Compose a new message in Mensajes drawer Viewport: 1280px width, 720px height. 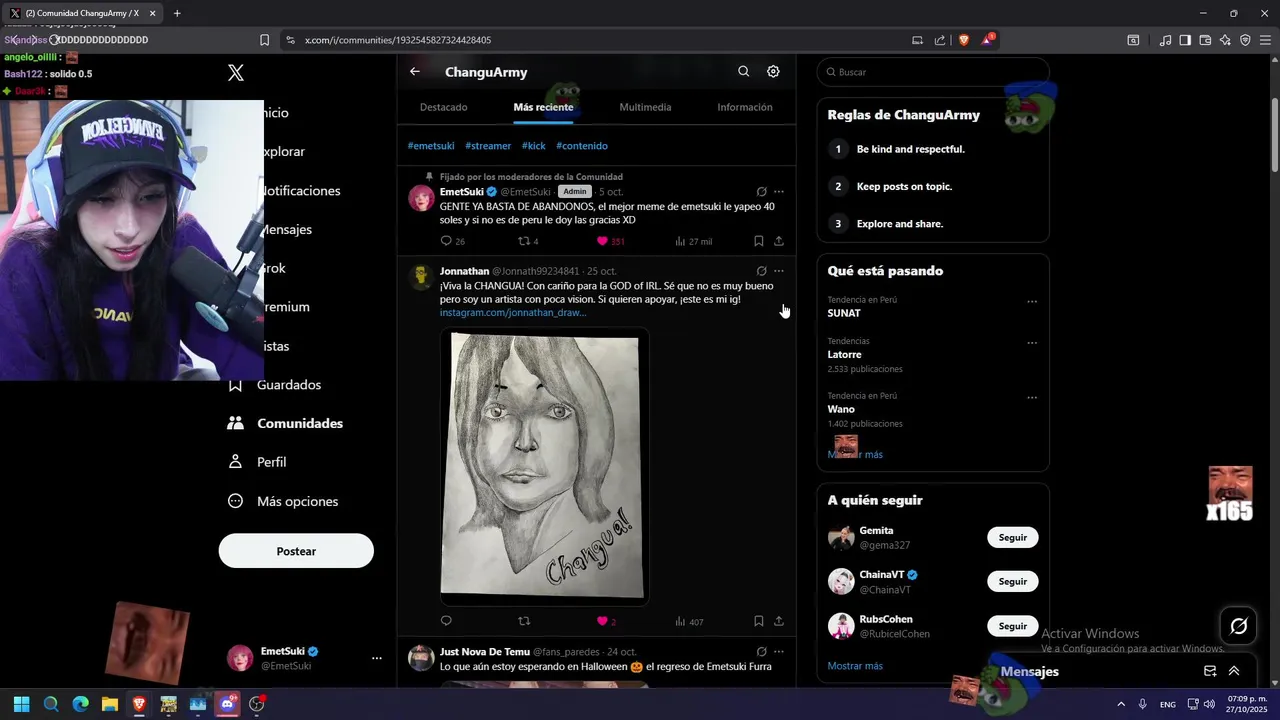(1210, 671)
